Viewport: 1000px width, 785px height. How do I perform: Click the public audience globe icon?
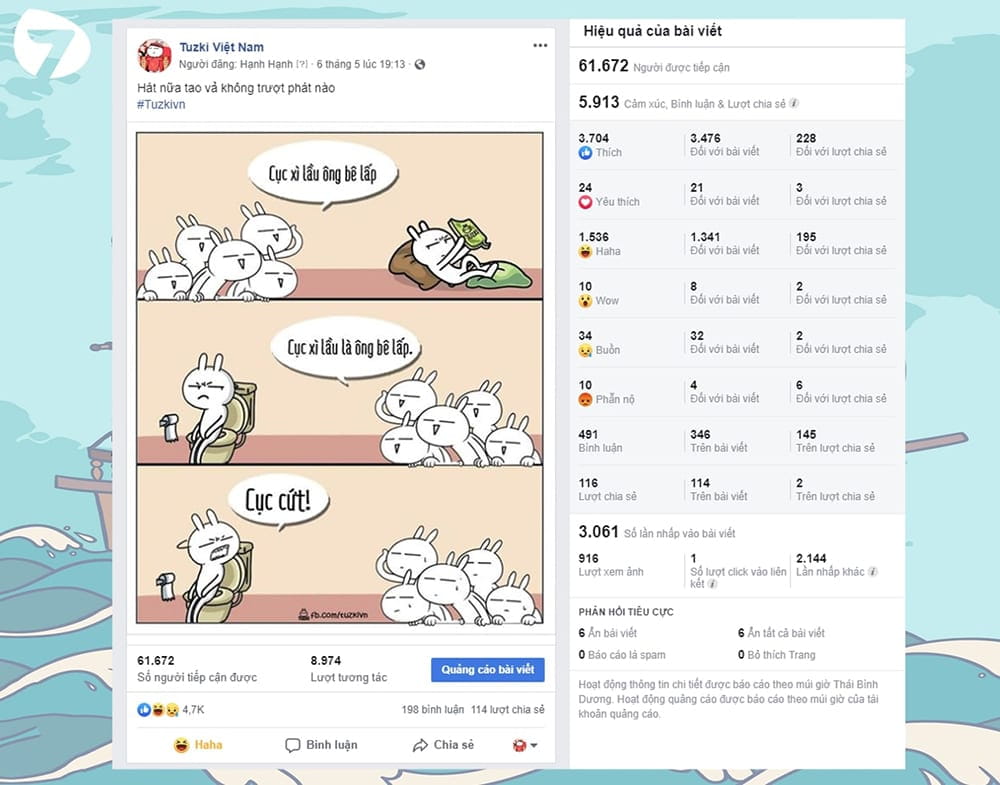point(420,64)
